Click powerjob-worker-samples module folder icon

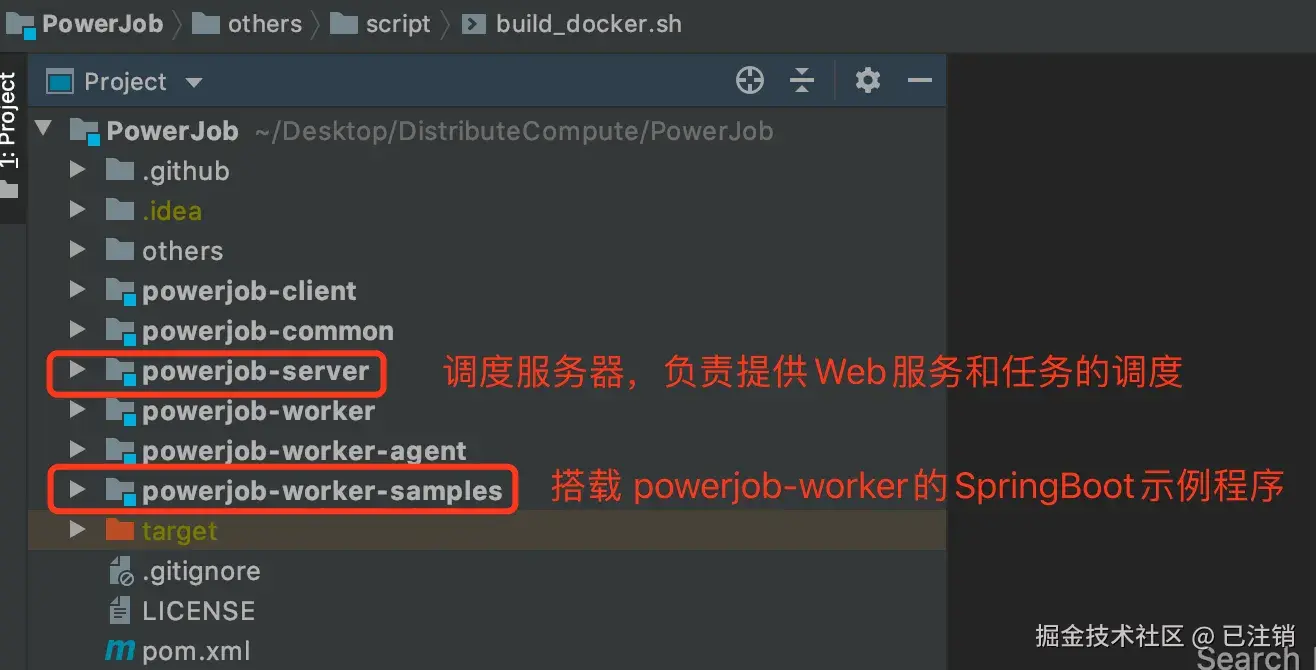(121, 492)
